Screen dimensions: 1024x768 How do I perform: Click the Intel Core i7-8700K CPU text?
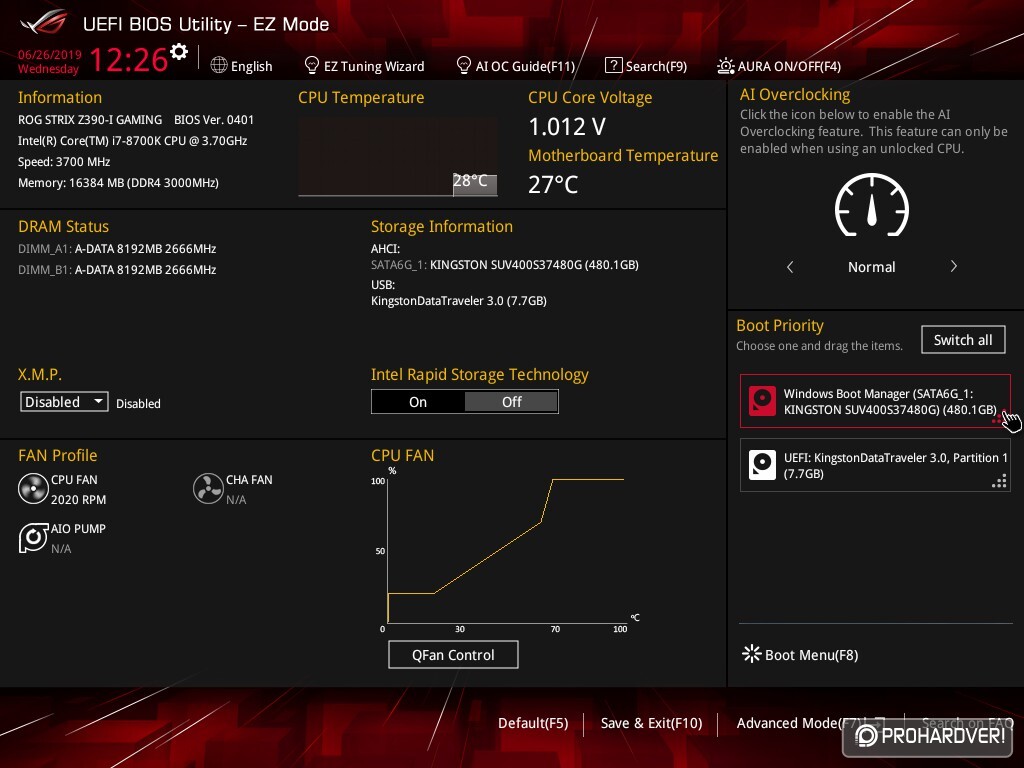(132, 140)
